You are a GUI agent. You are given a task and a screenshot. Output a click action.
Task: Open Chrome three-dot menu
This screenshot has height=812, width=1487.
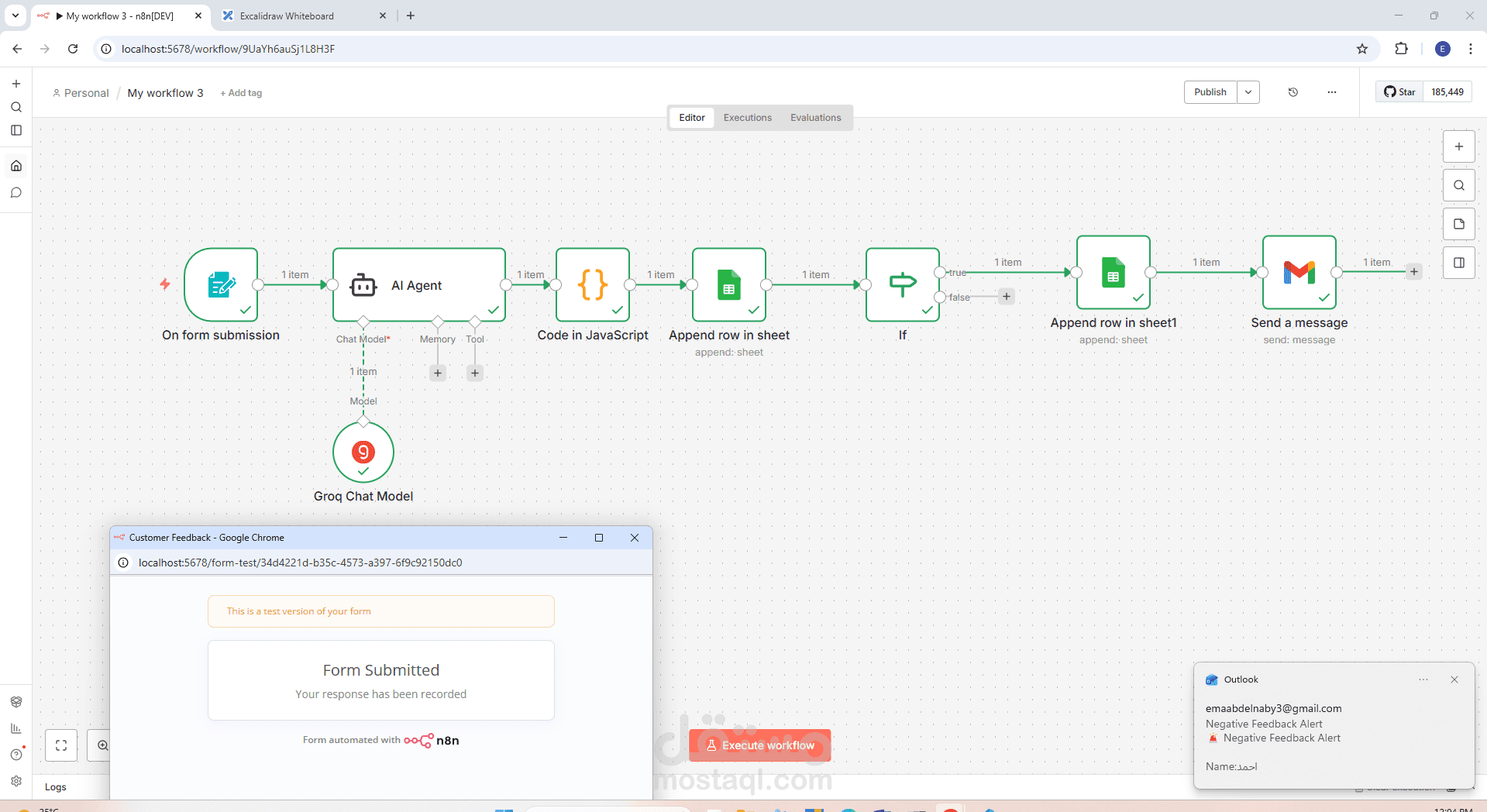point(1471,49)
